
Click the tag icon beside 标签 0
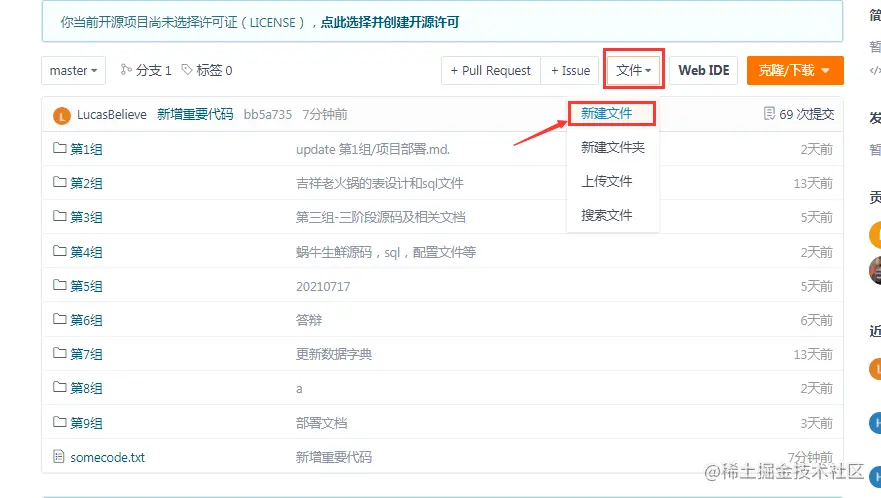coord(187,70)
